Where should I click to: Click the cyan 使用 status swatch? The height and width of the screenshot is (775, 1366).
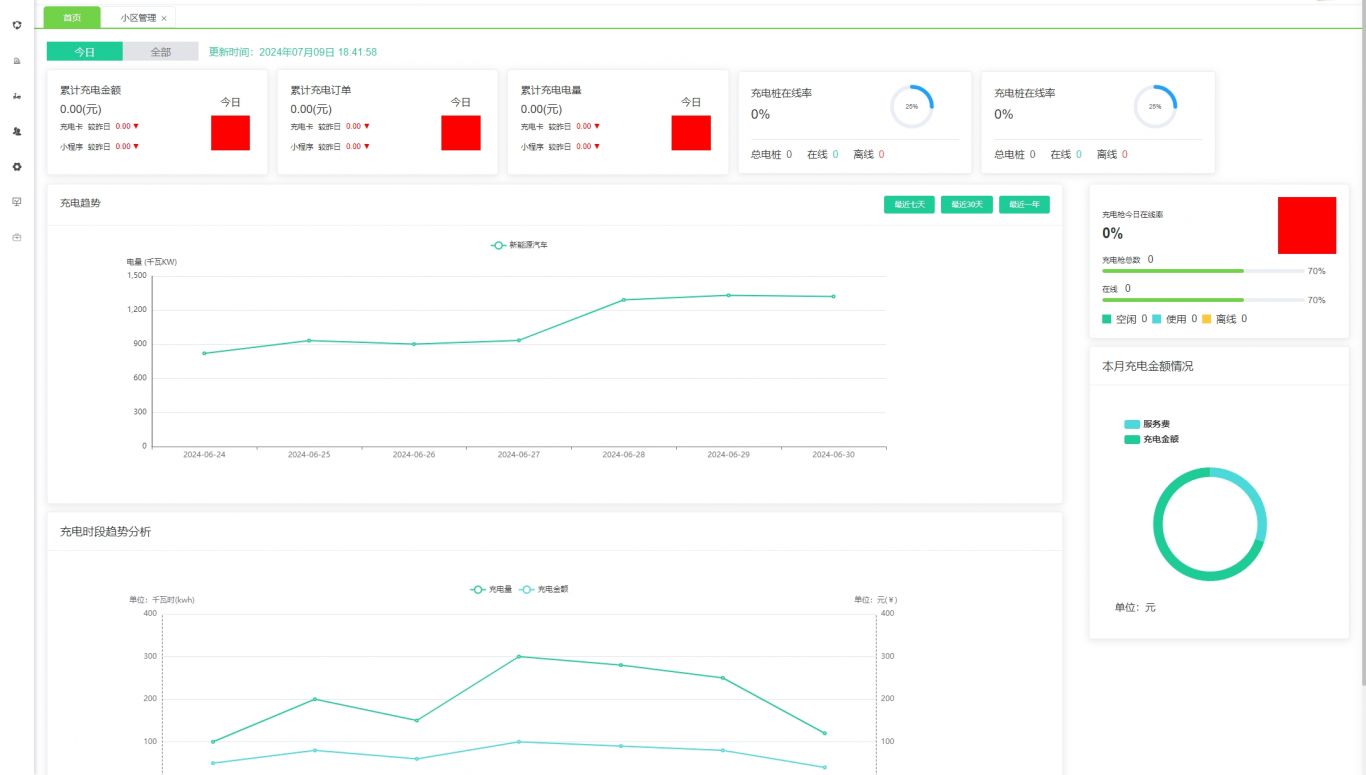coord(1157,319)
